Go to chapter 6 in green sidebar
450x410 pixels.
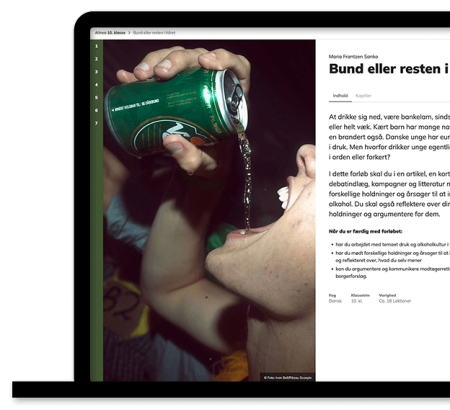(x=96, y=110)
